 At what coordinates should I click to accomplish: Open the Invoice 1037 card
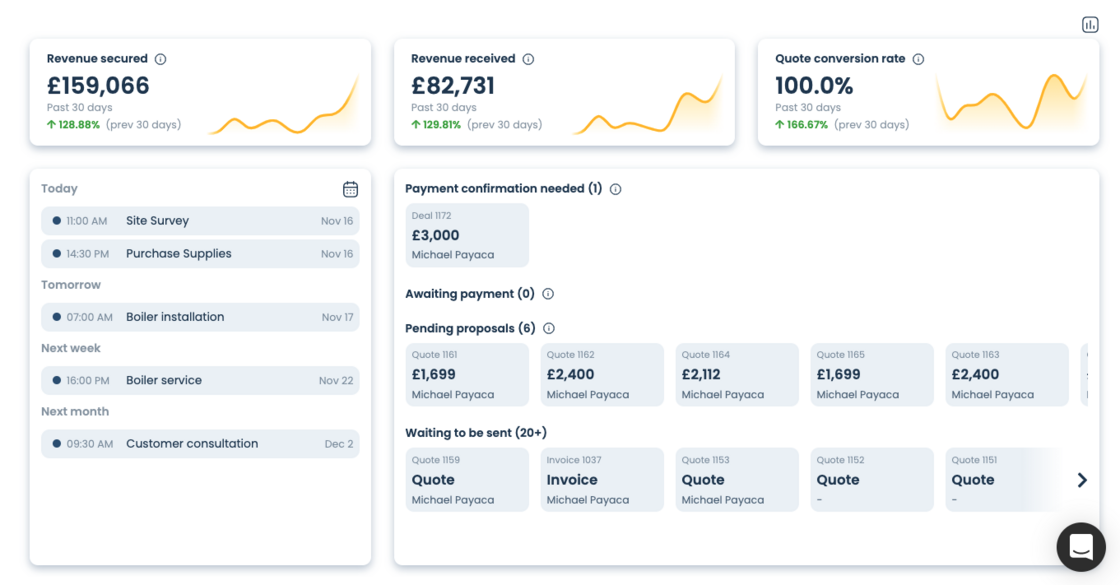click(602, 480)
